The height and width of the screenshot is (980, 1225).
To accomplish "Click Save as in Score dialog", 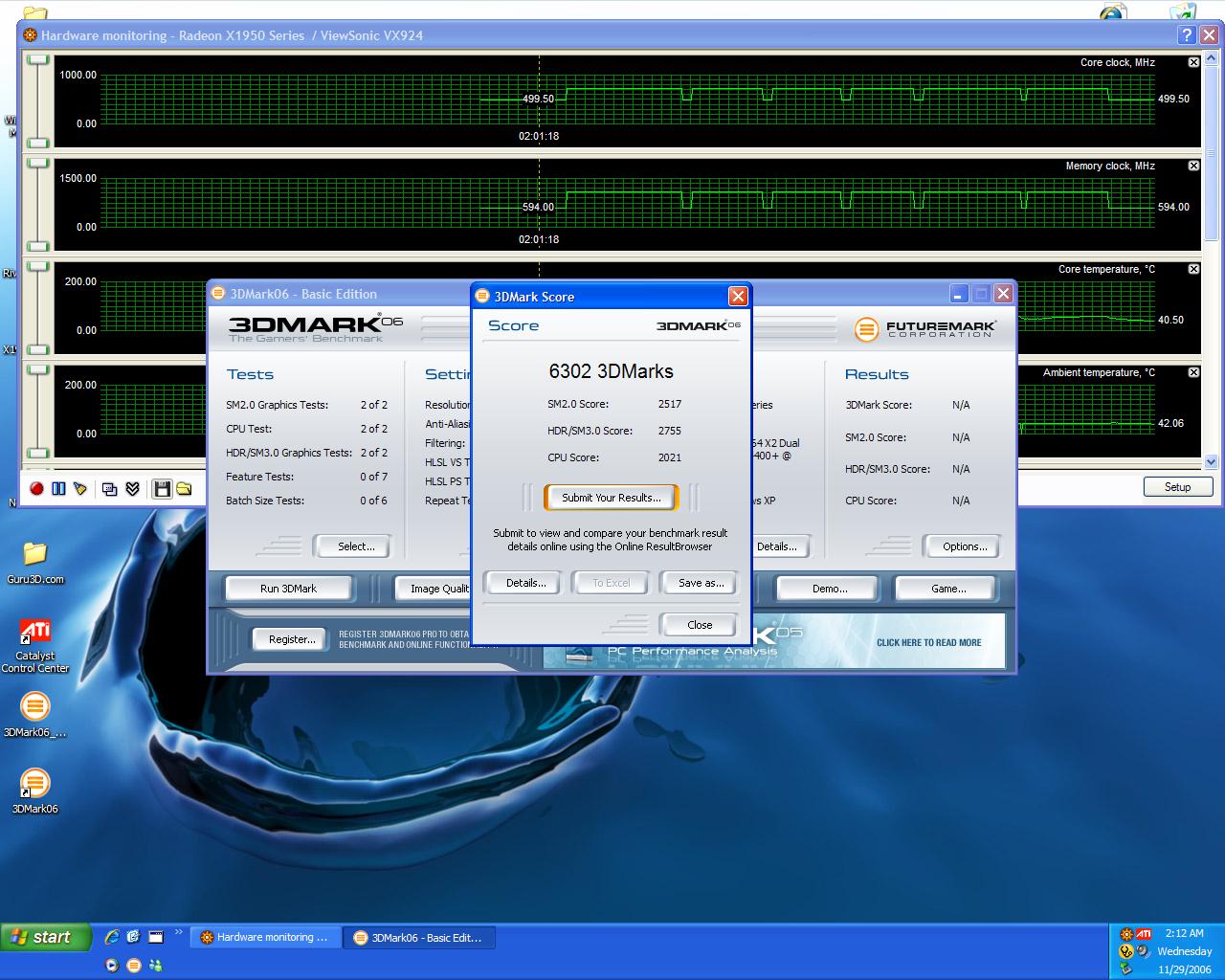I will pyautogui.click(x=701, y=583).
